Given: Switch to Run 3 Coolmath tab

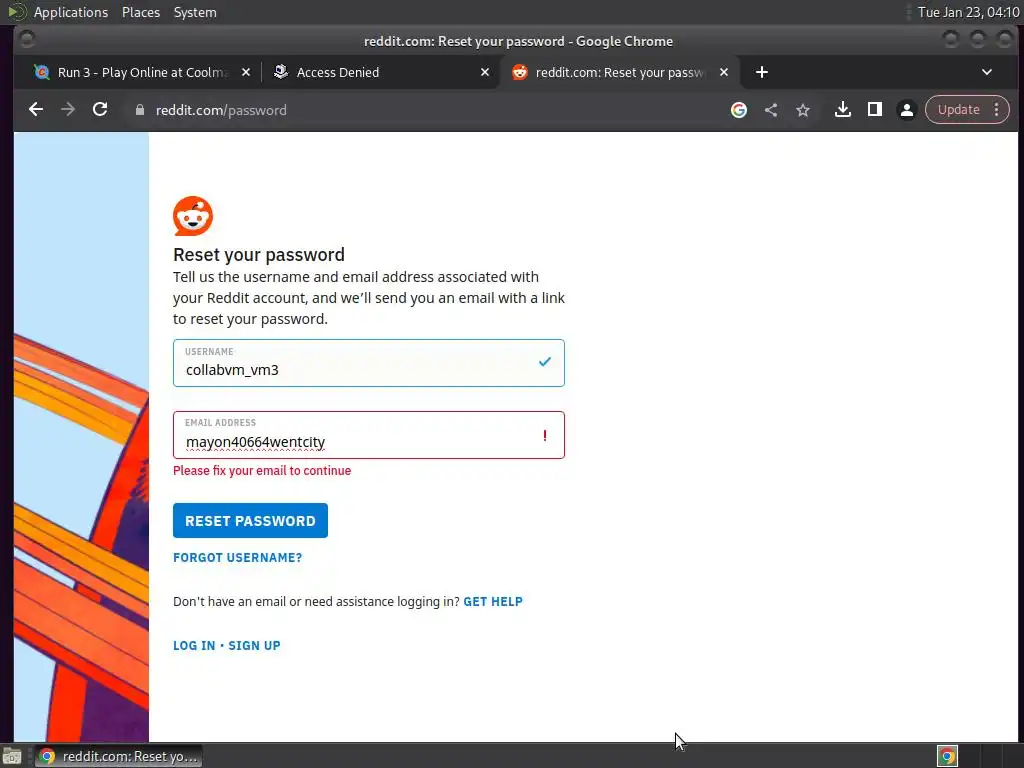Looking at the screenshot, I should coord(140,72).
